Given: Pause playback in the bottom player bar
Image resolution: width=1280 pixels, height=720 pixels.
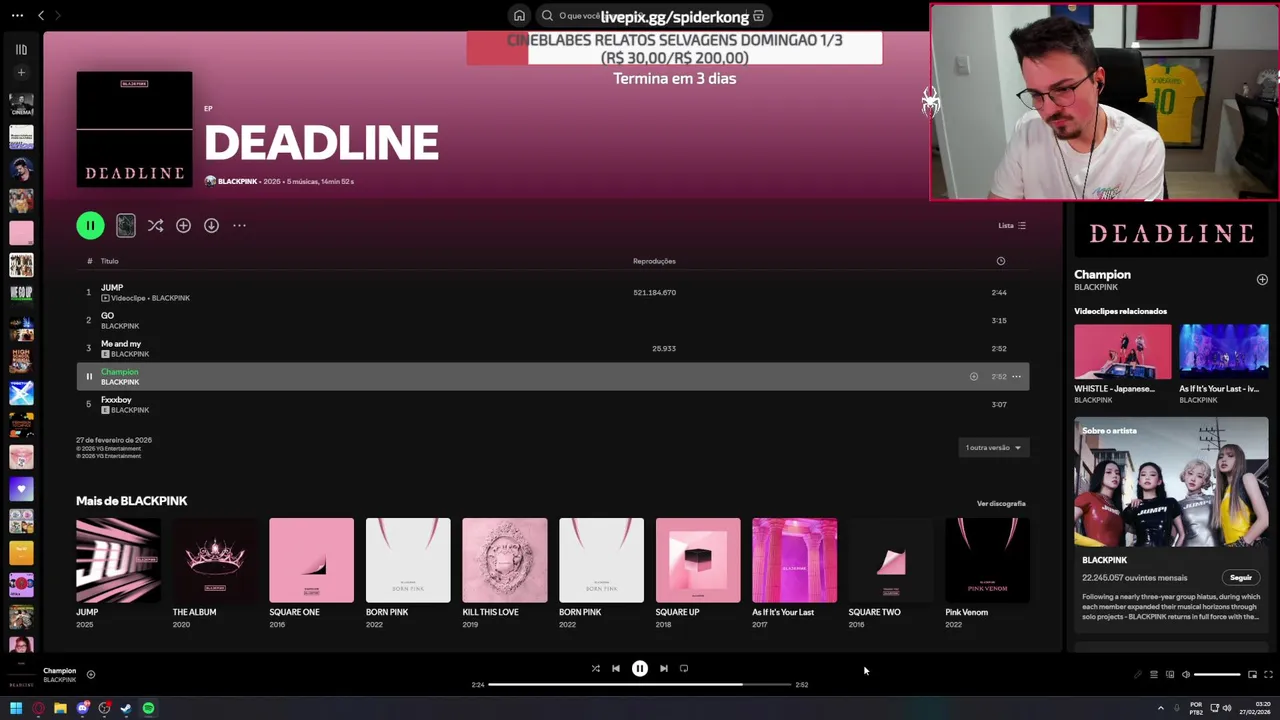Looking at the screenshot, I should click(640, 669).
